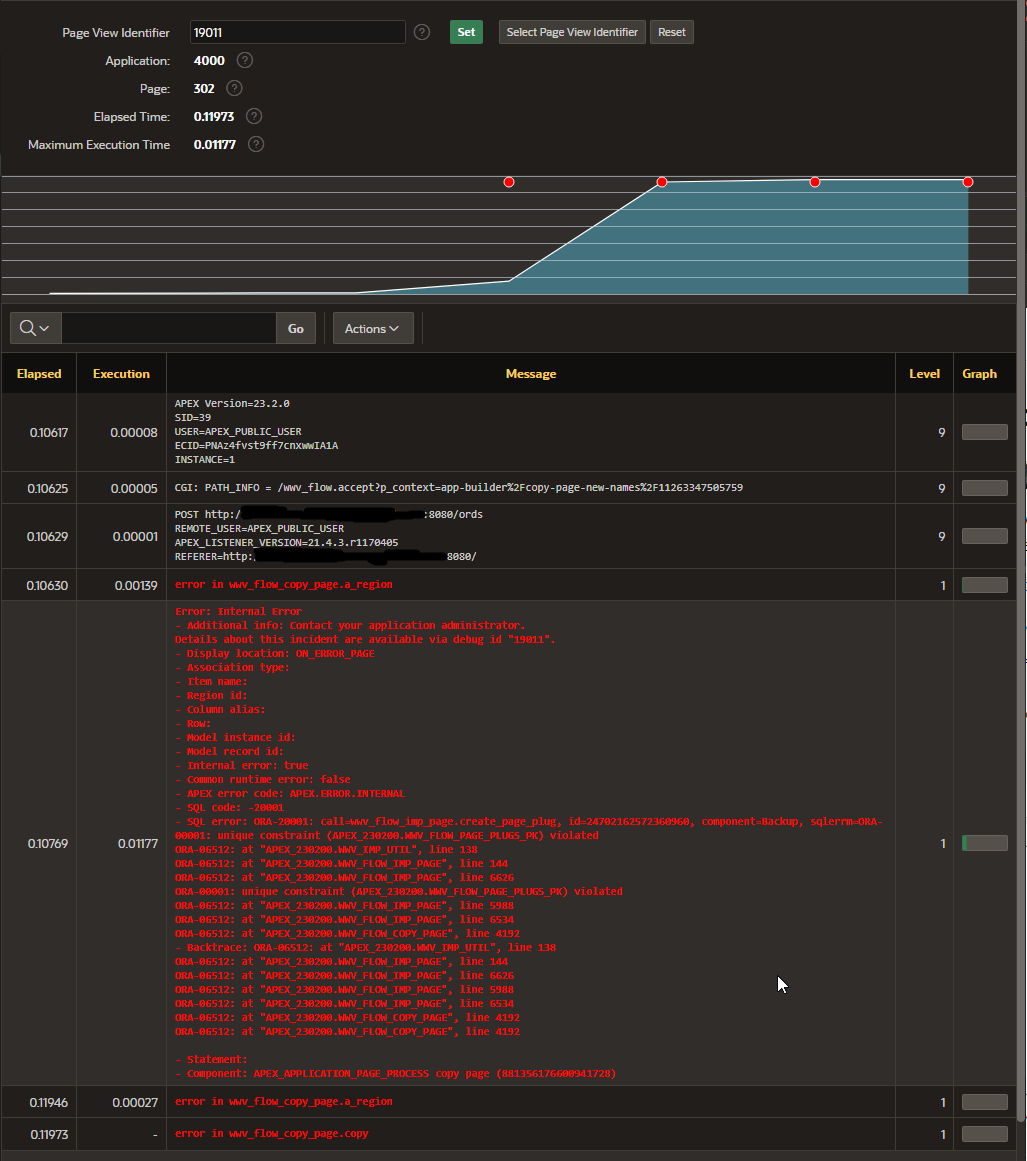Image resolution: width=1027 pixels, height=1161 pixels.
Task: Click help icon next to Maximum Execution Time
Action: 255,144
